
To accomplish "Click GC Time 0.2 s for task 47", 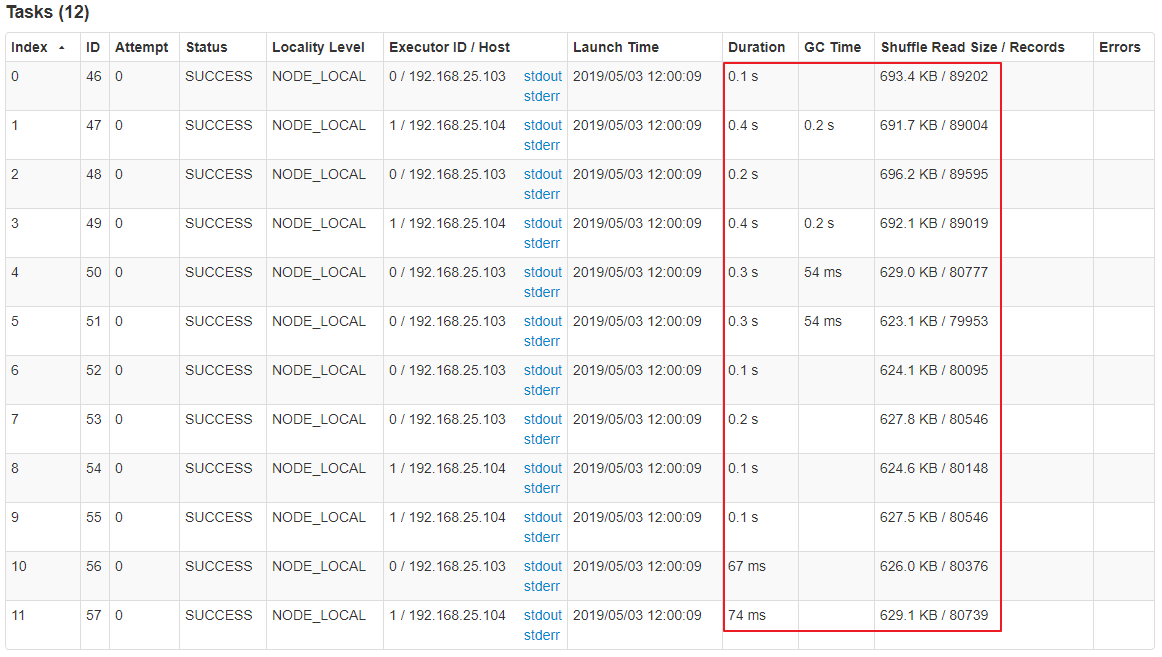I will click(819, 125).
